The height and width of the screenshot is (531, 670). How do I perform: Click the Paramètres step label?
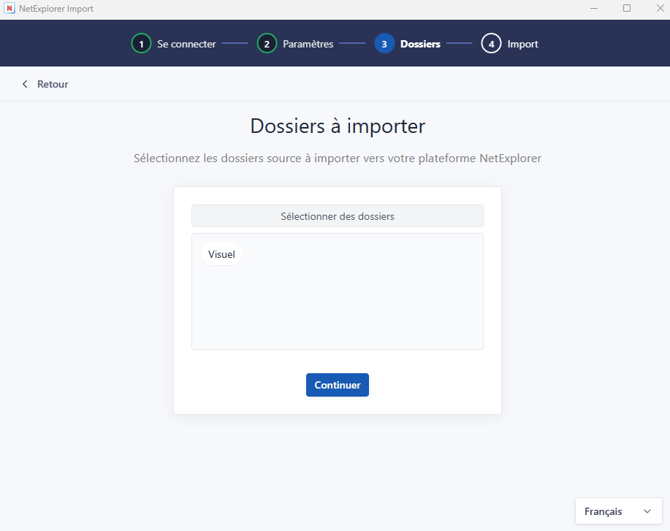point(308,44)
